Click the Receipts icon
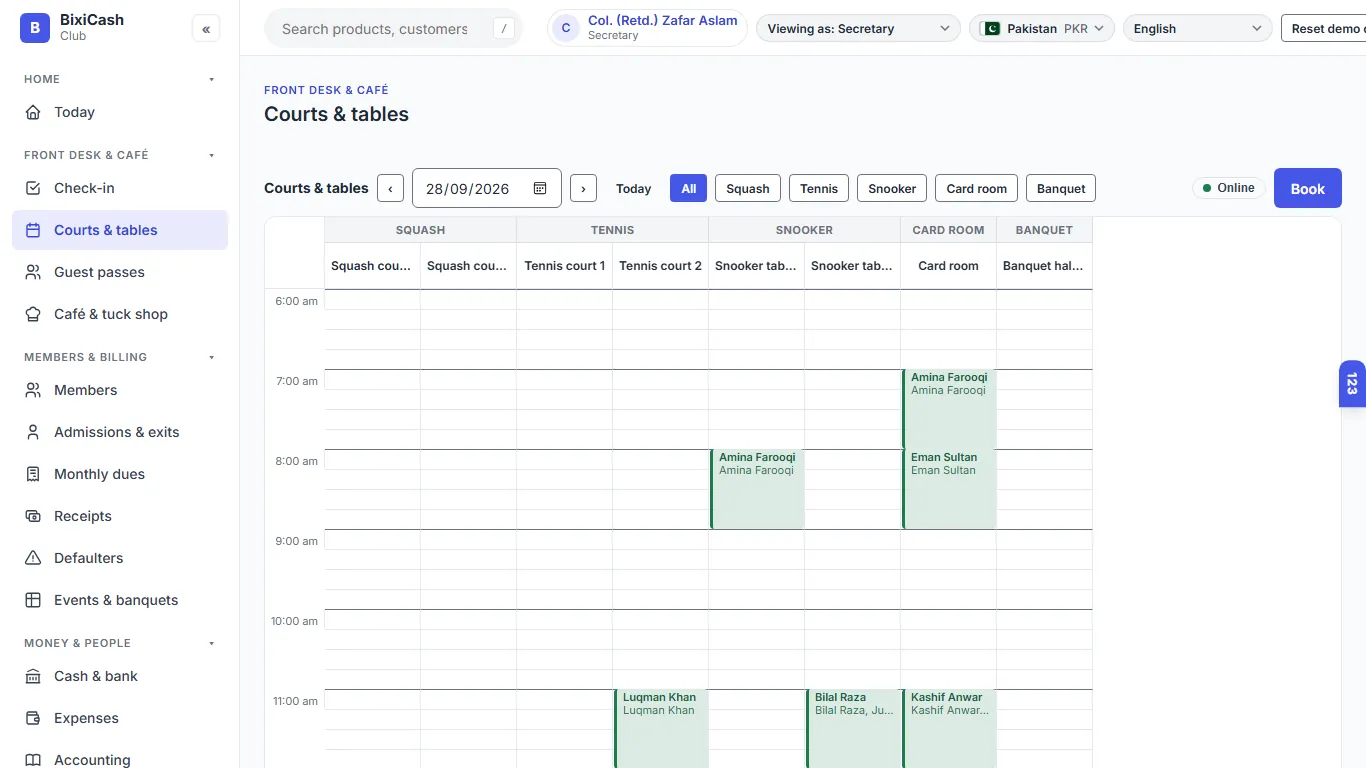The width and height of the screenshot is (1366, 768). coord(33,516)
